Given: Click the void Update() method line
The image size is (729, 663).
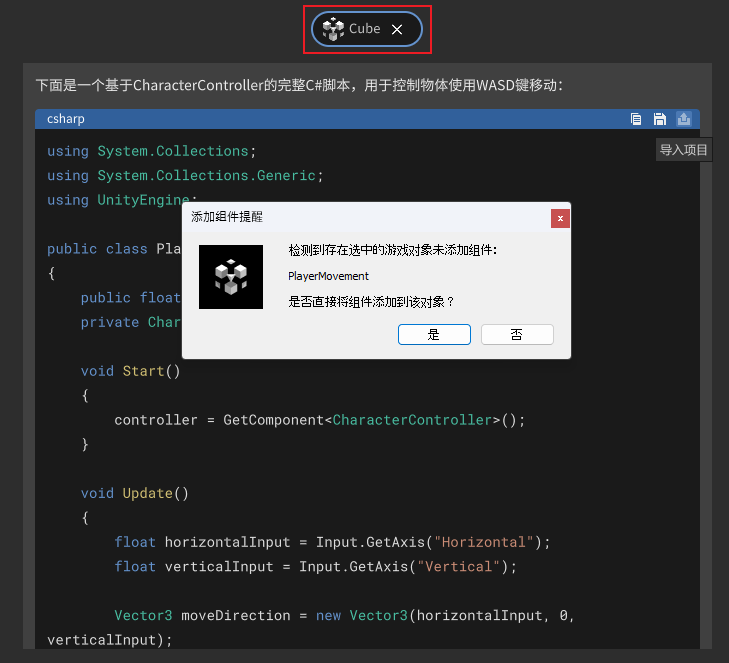Looking at the screenshot, I should pyautogui.click(x=134, y=493).
